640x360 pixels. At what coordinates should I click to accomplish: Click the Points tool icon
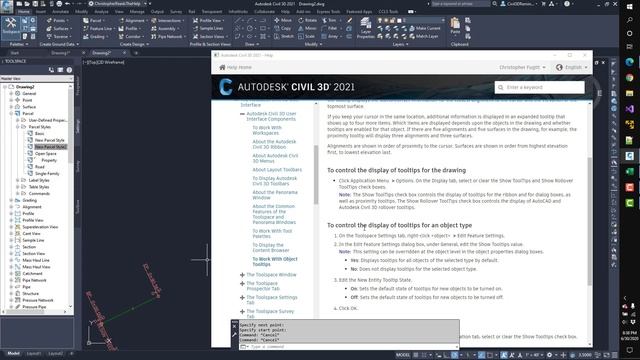click(x=49, y=20)
